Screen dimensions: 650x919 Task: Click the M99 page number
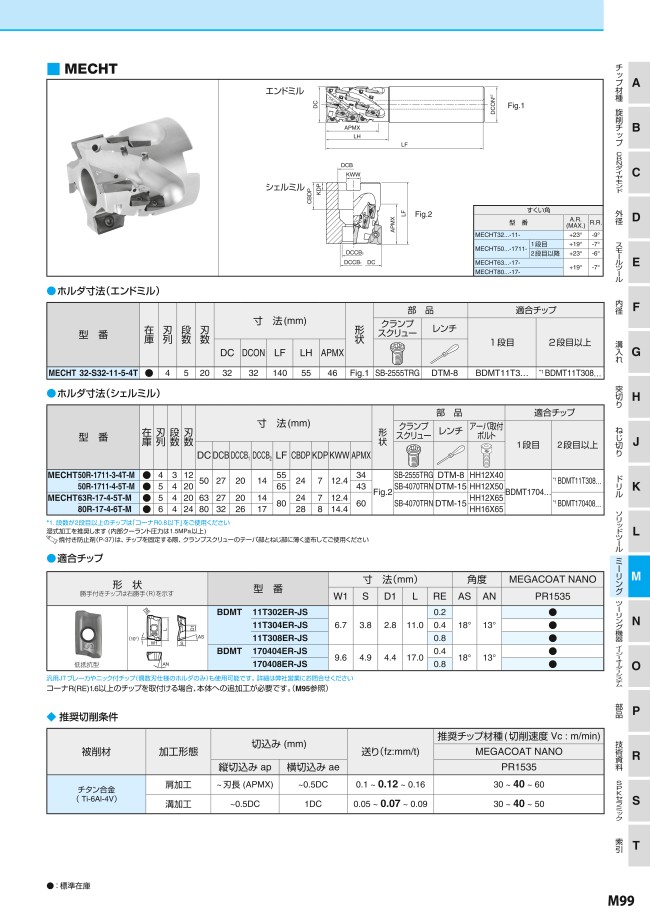coord(619,902)
